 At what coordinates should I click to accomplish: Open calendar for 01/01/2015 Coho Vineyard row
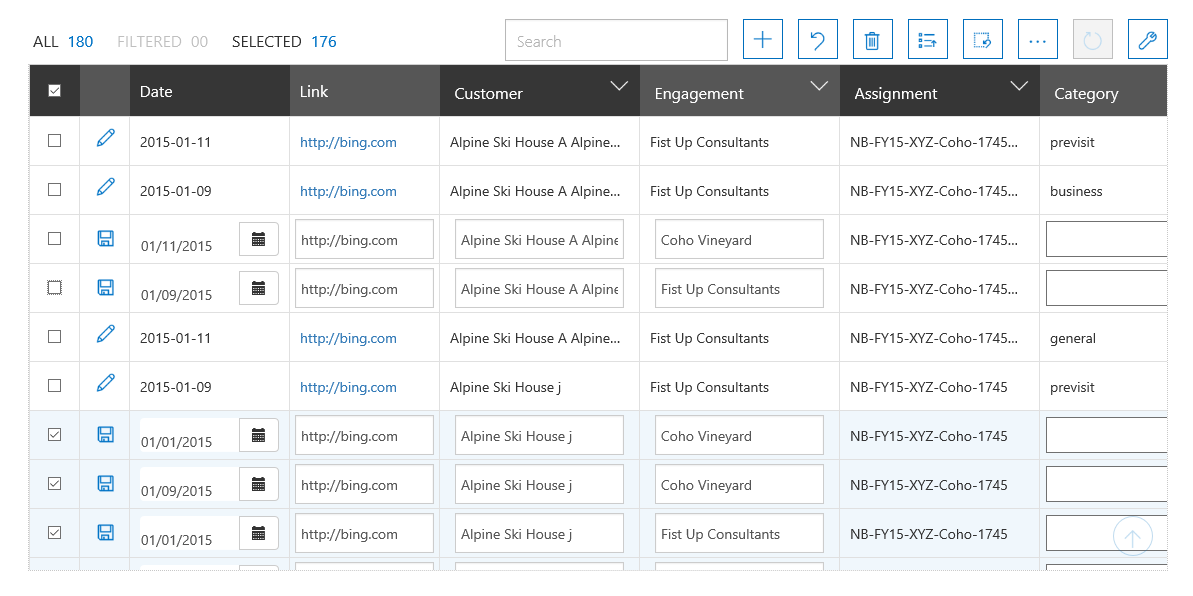coord(259,435)
